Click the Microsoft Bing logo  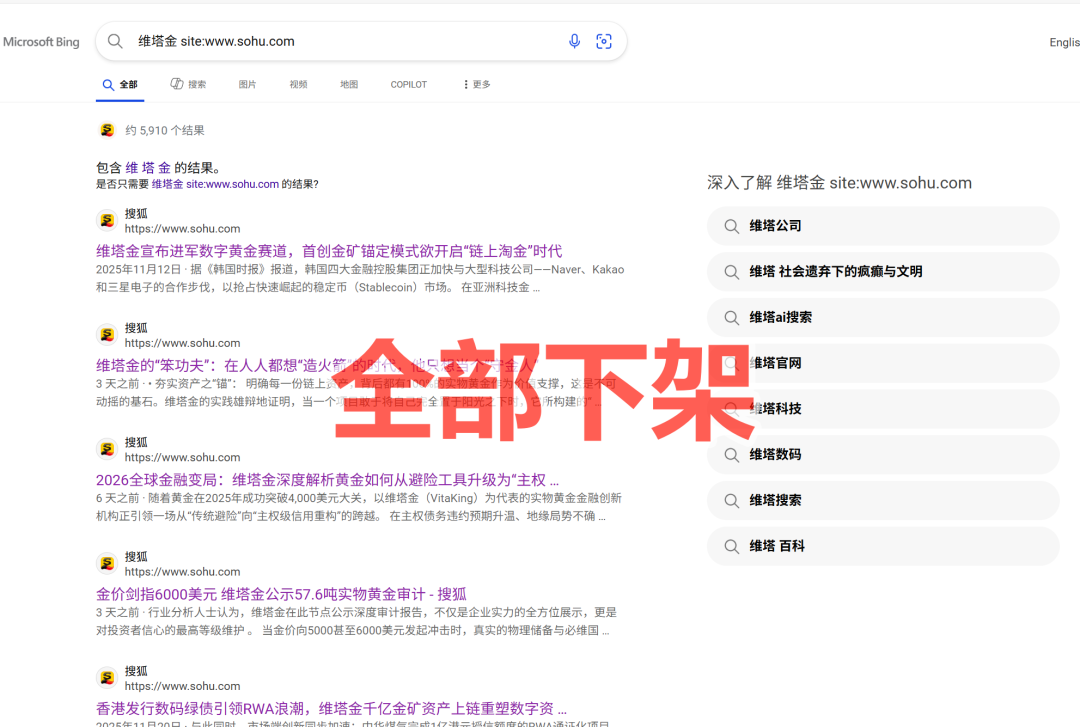[41, 41]
